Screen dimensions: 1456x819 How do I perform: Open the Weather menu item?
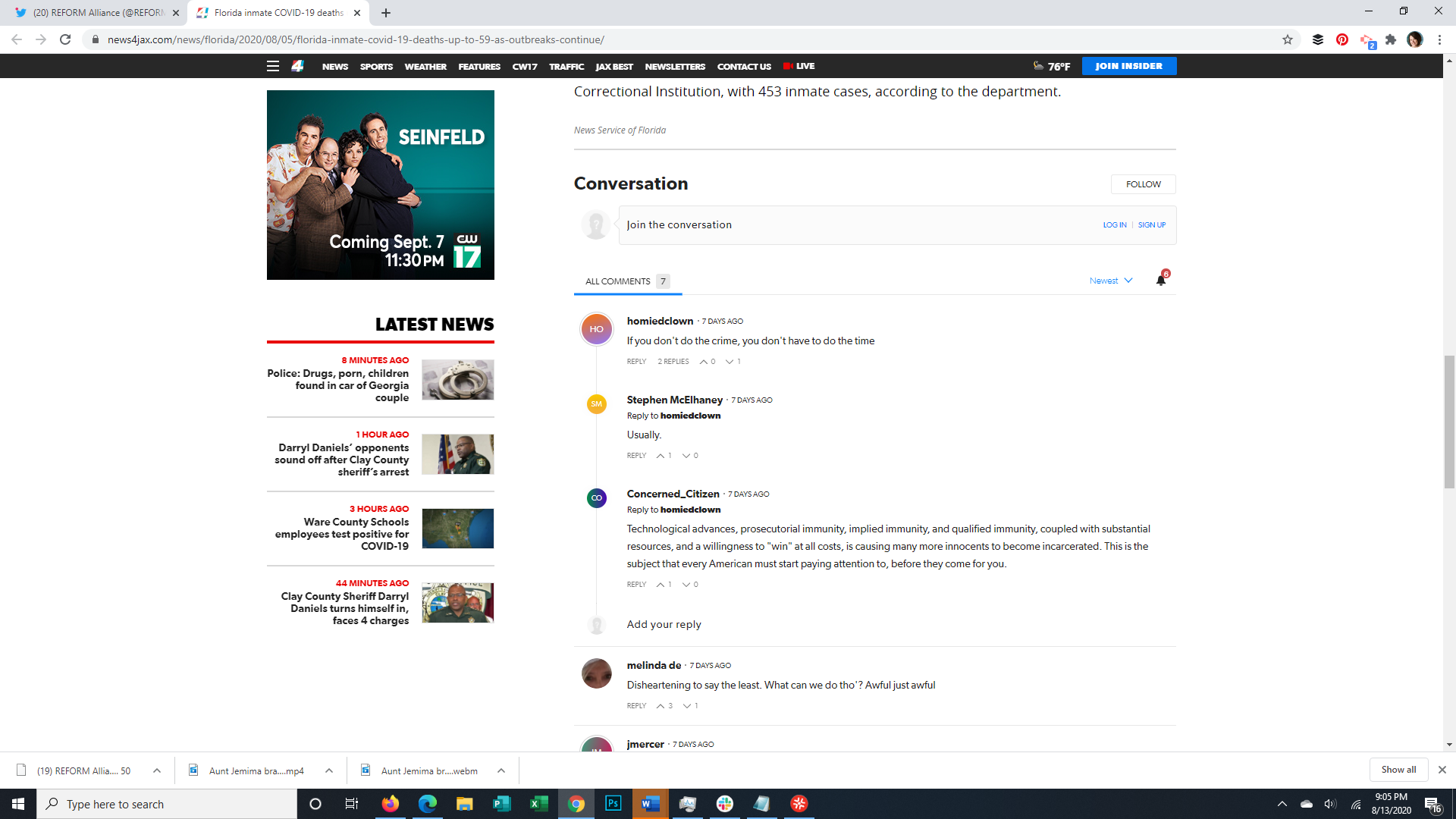(425, 67)
